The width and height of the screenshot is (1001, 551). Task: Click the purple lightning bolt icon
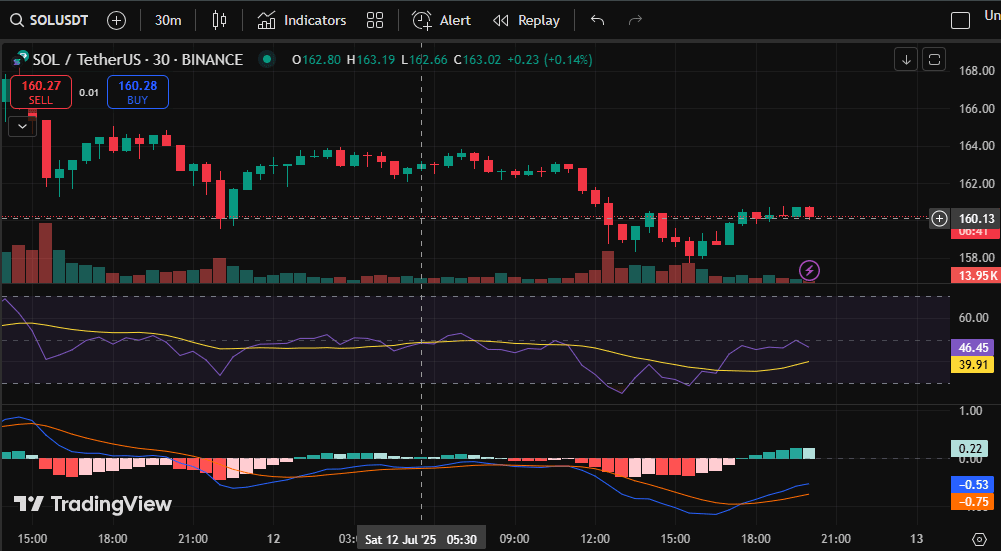coord(810,269)
